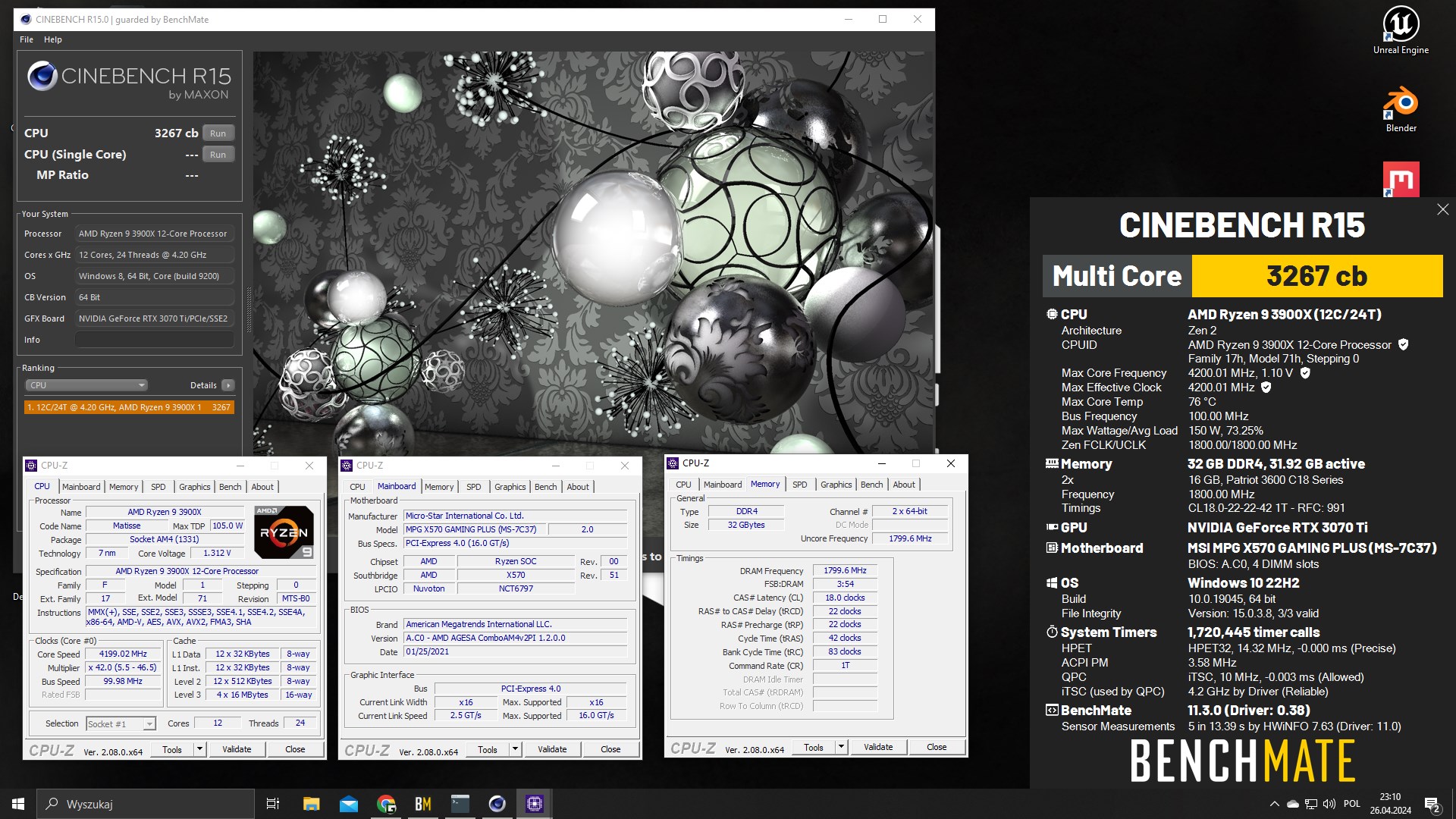Click the Ryzen 9 logo in CPU-Z
This screenshot has height=819, width=1456.
[x=284, y=532]
